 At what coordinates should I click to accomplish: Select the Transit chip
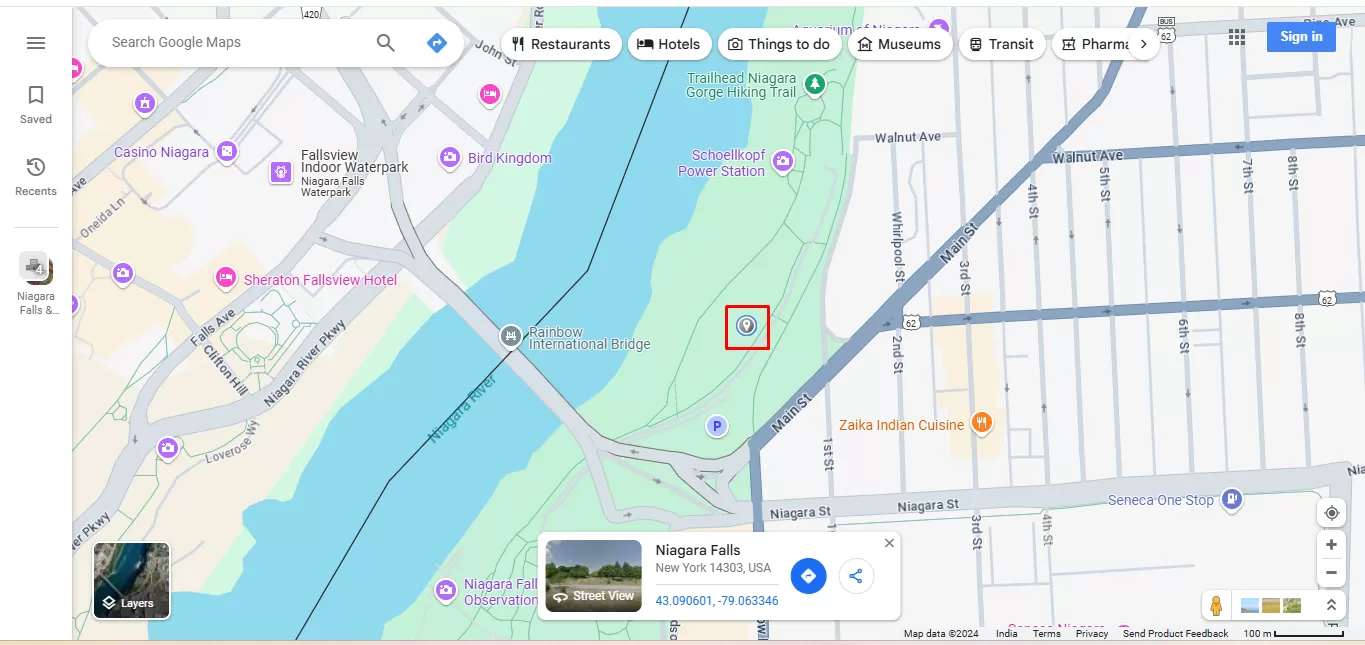(x=1002, y=44)
